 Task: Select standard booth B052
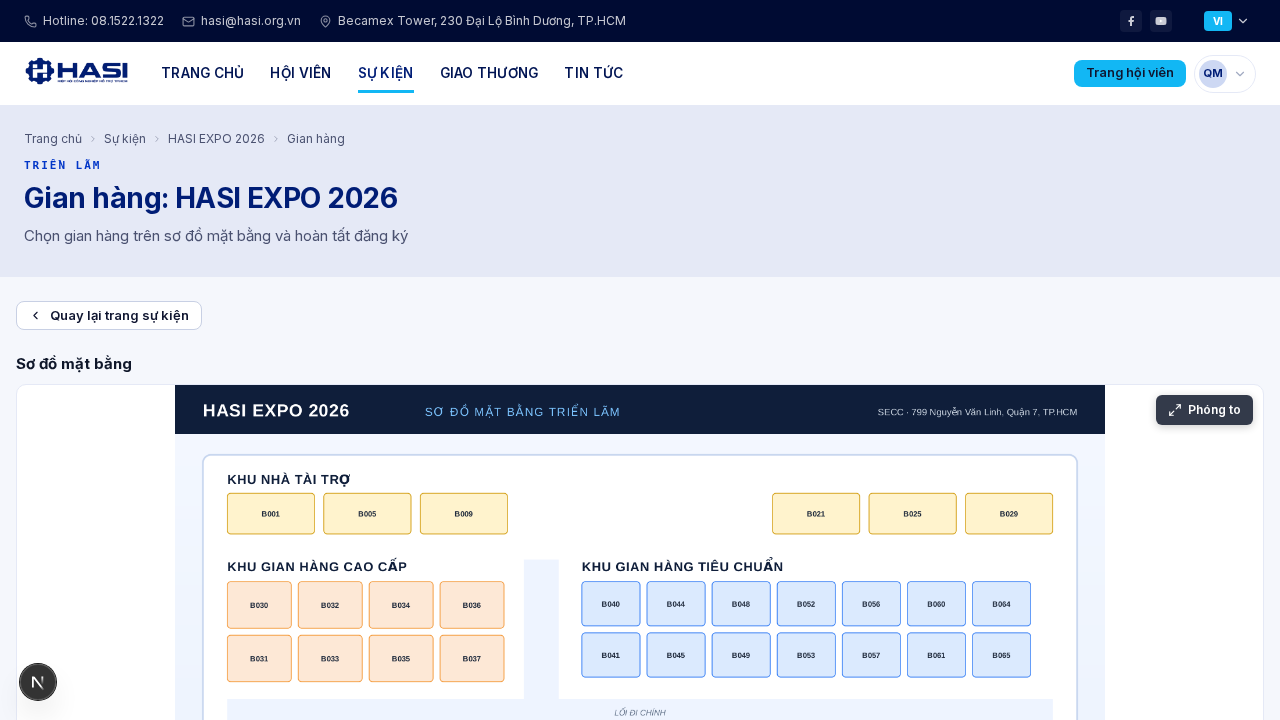tap(806, 604)
